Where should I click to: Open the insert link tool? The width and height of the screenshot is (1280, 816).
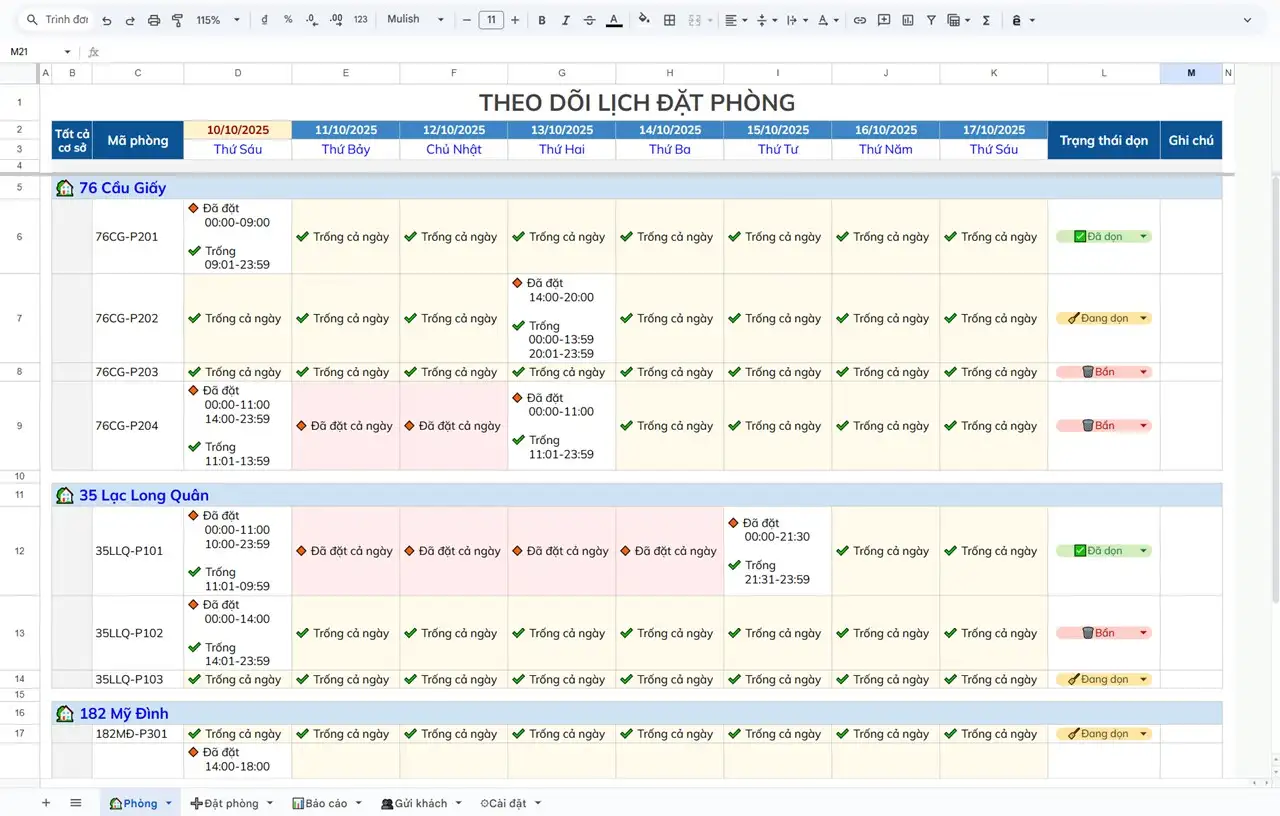coord(859,20)
